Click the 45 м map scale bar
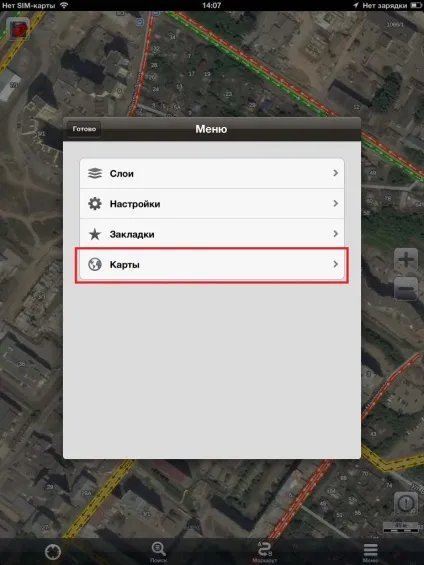The width and height of the screenshot is (424, 565). (401, 528)
